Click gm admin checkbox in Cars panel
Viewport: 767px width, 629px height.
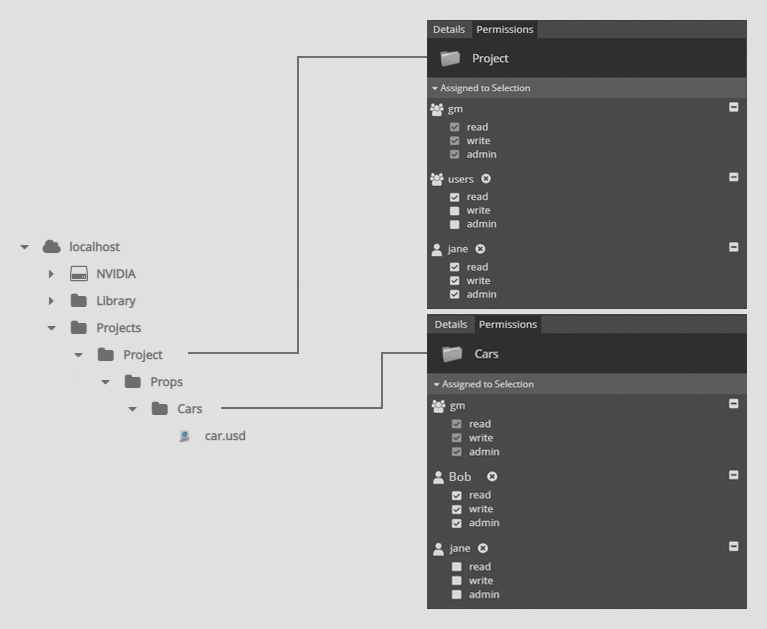click(456, 452)
